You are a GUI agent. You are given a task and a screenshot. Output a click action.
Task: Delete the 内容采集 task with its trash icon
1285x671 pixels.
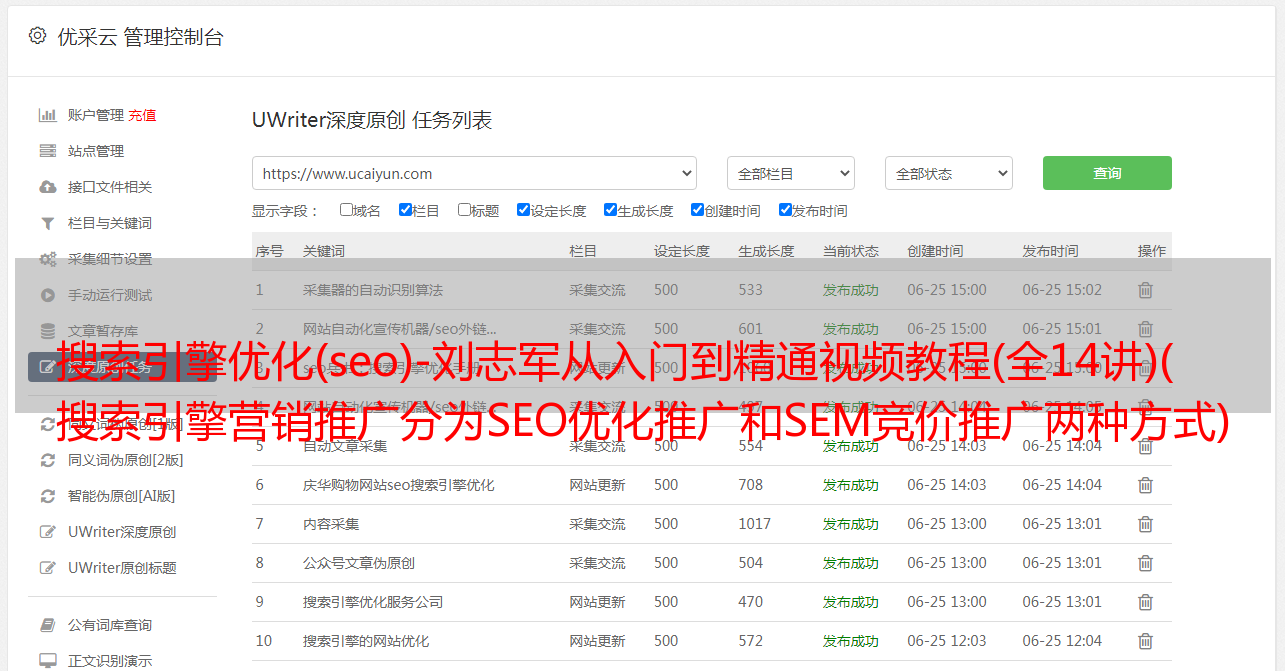1145,524
